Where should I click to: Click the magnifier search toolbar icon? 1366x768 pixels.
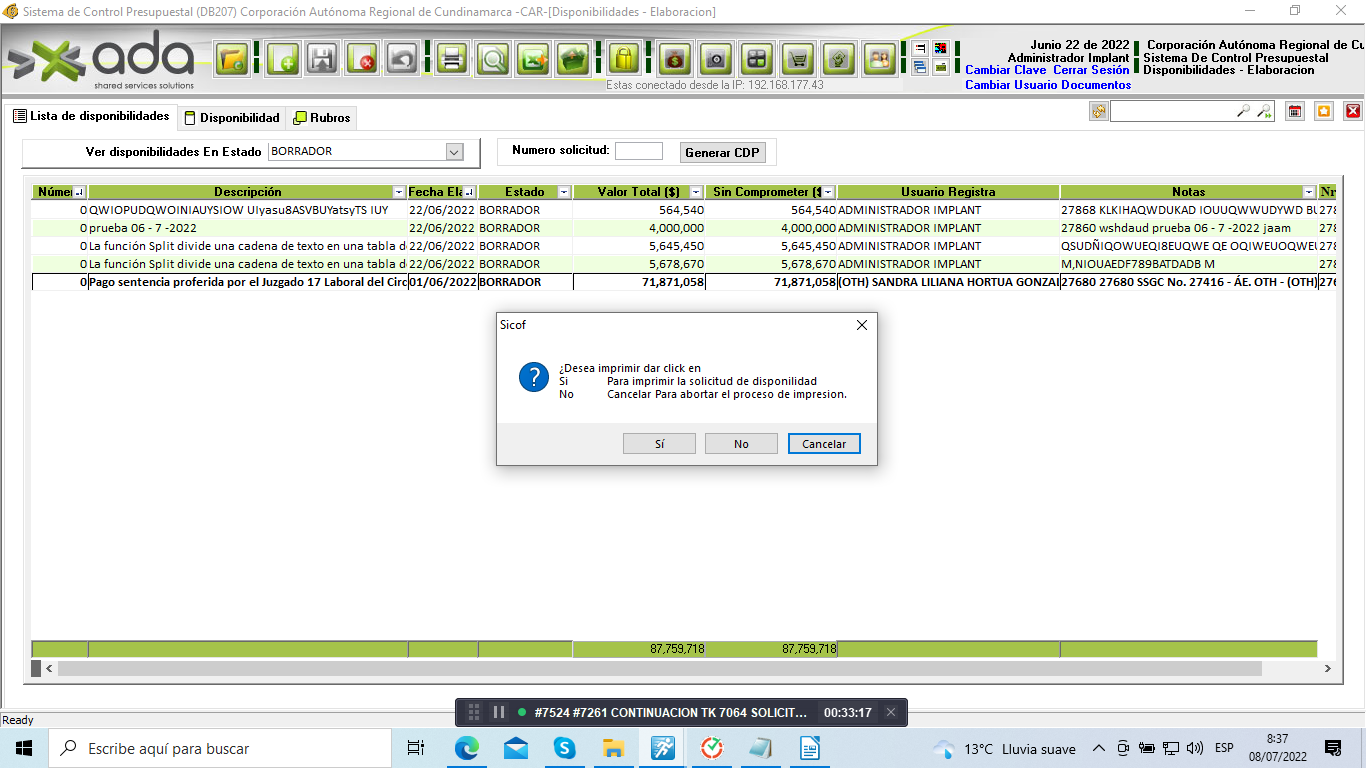(492, 60)
